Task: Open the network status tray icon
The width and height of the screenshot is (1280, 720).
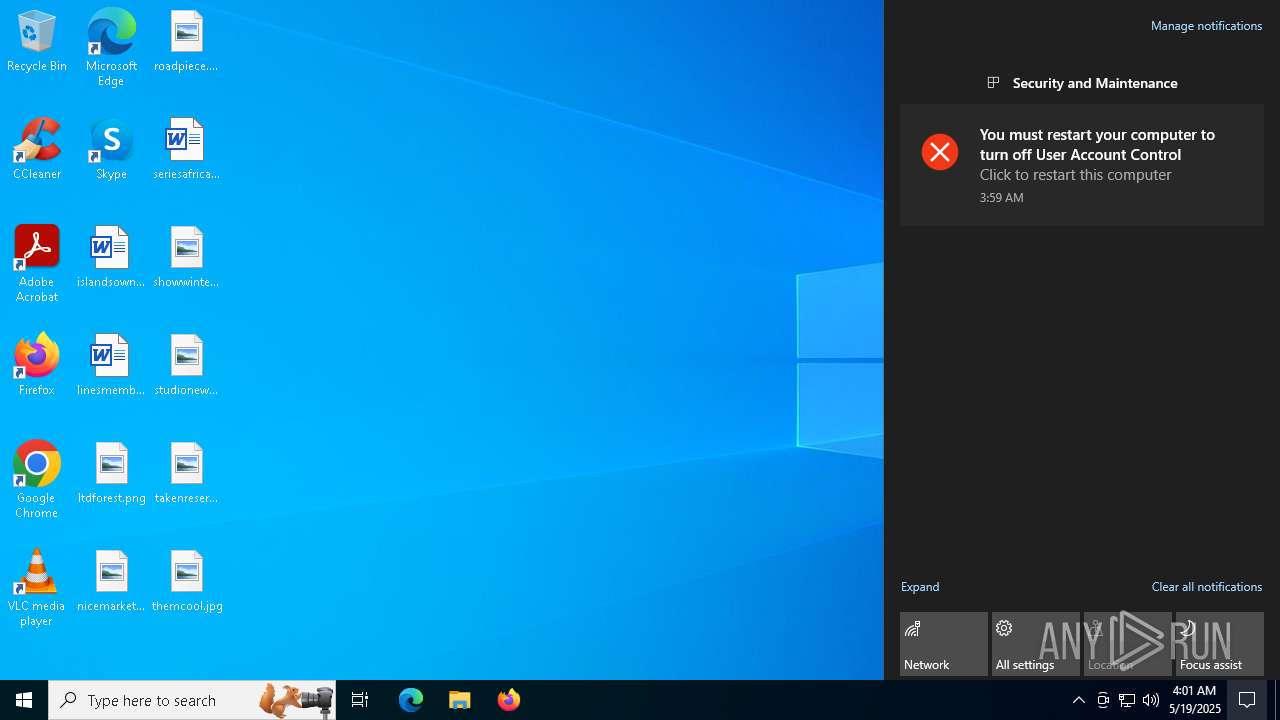Action: [x=1127, y=700]
